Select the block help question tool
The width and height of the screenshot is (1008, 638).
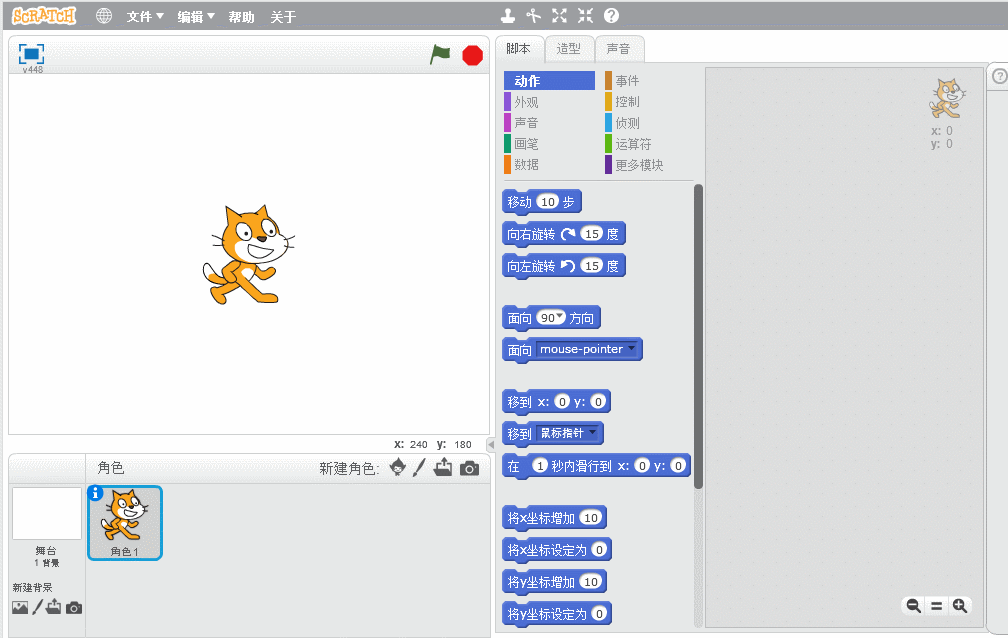click(611, 15)
